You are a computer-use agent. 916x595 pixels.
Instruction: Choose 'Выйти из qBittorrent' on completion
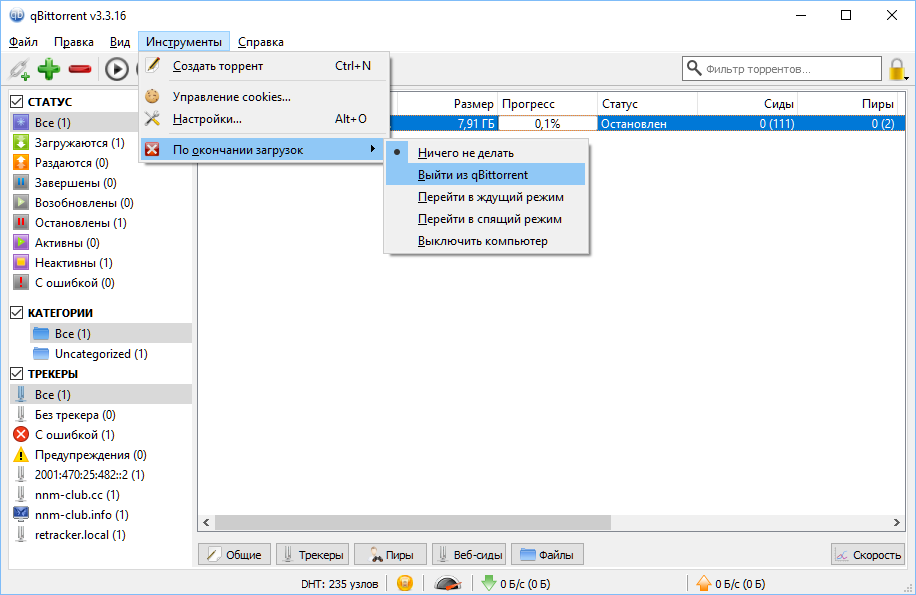(485, 175)
